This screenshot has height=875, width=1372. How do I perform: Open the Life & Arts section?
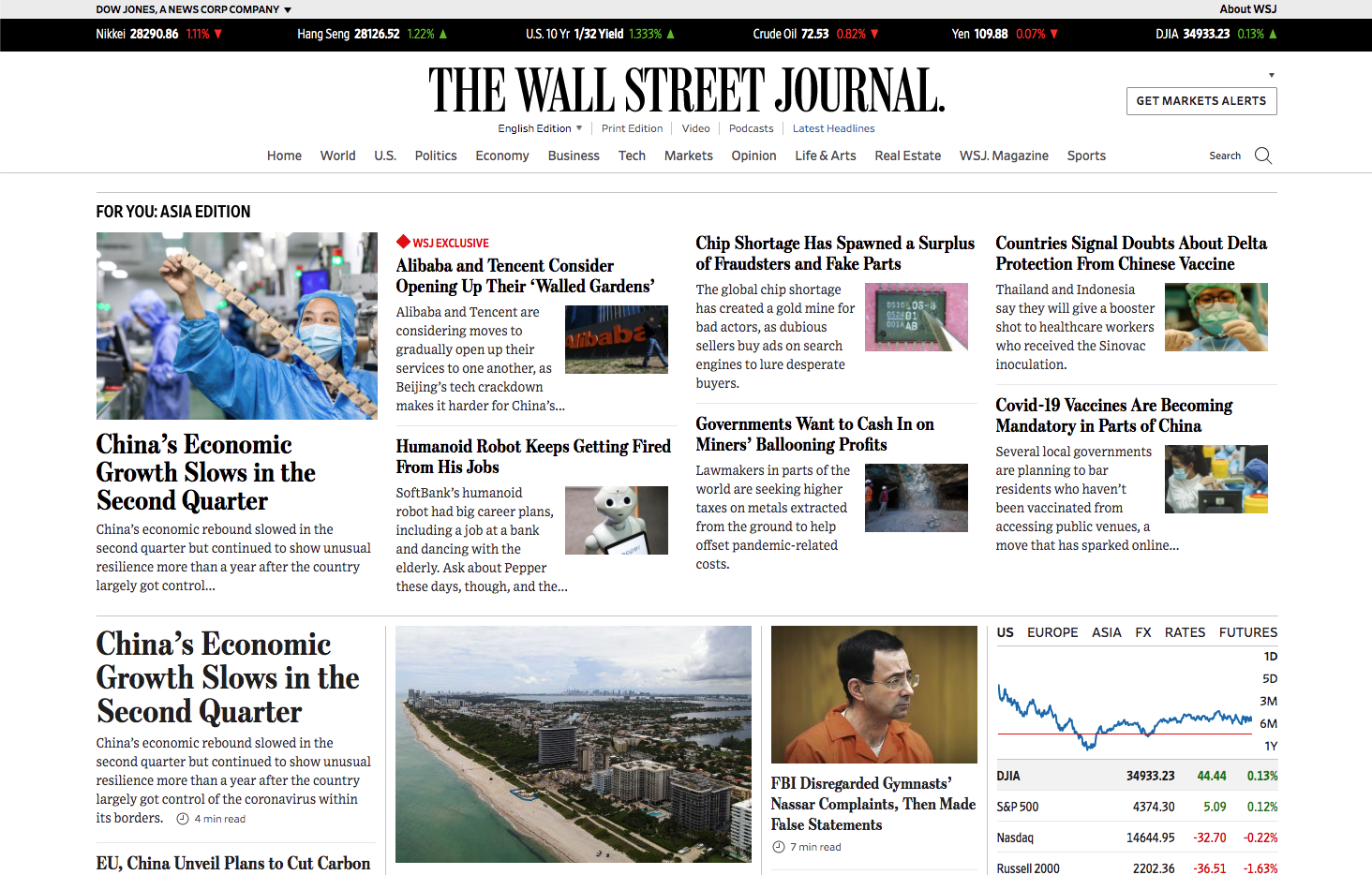[826, 156]
